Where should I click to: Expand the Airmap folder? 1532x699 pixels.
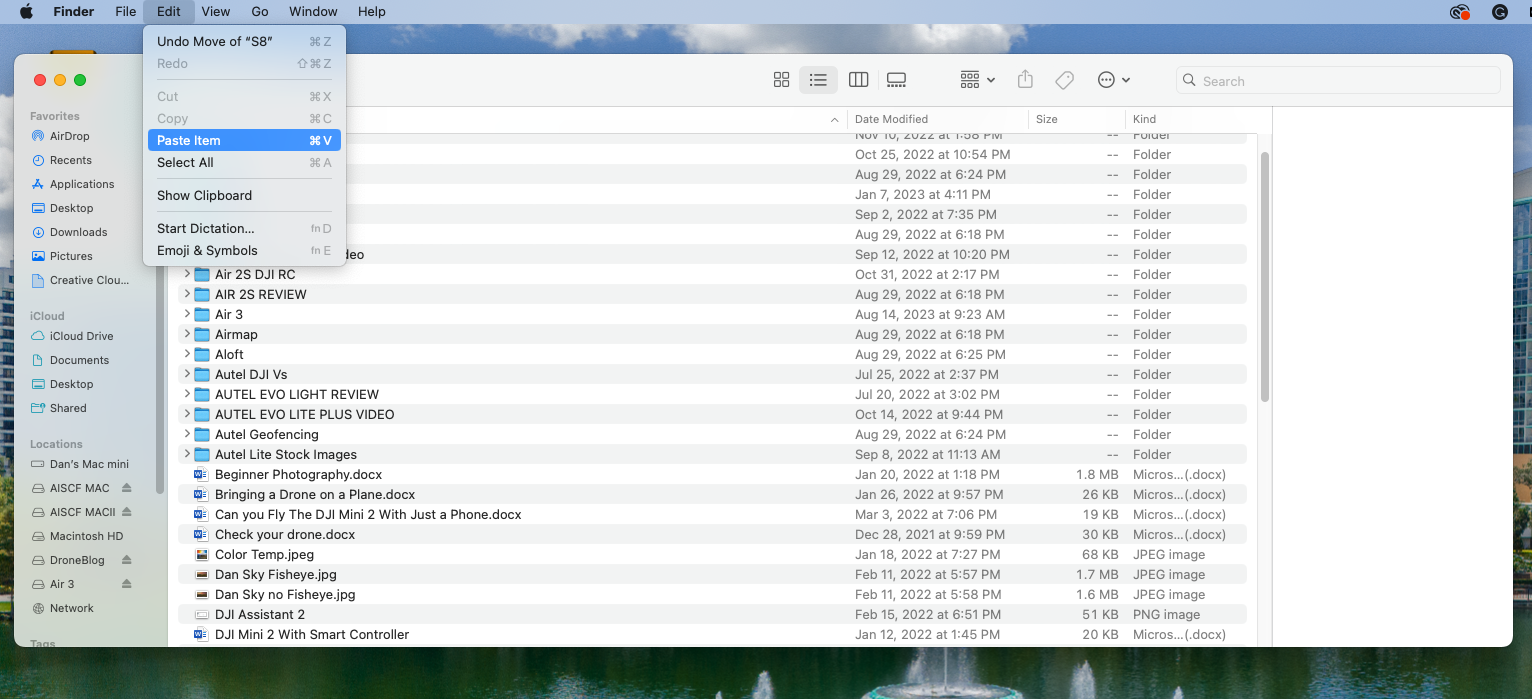187,334
